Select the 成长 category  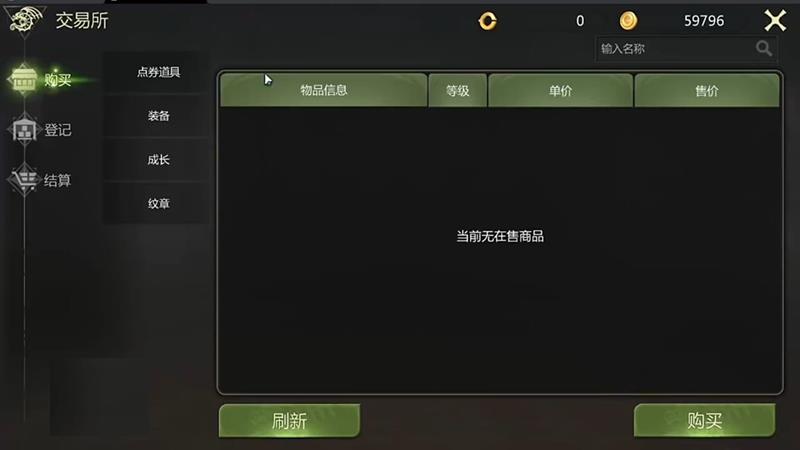tap(158, 160)
